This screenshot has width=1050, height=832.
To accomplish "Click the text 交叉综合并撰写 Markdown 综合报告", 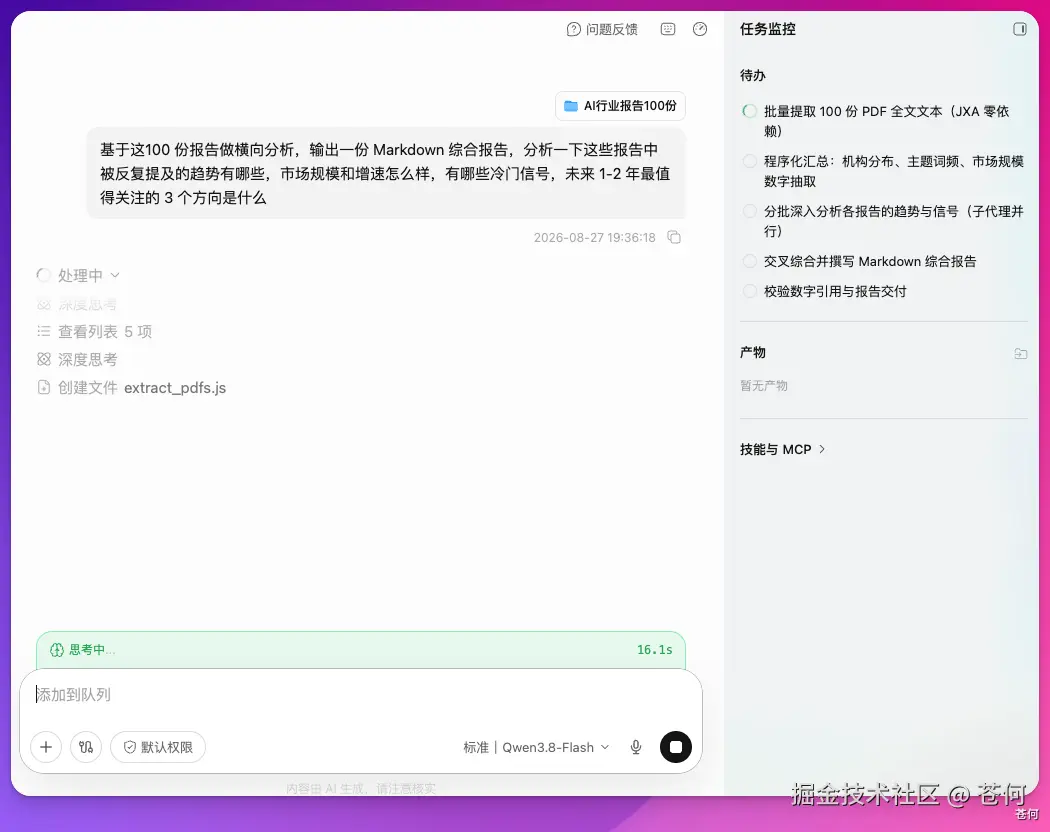I will click(x=870, y=261).
